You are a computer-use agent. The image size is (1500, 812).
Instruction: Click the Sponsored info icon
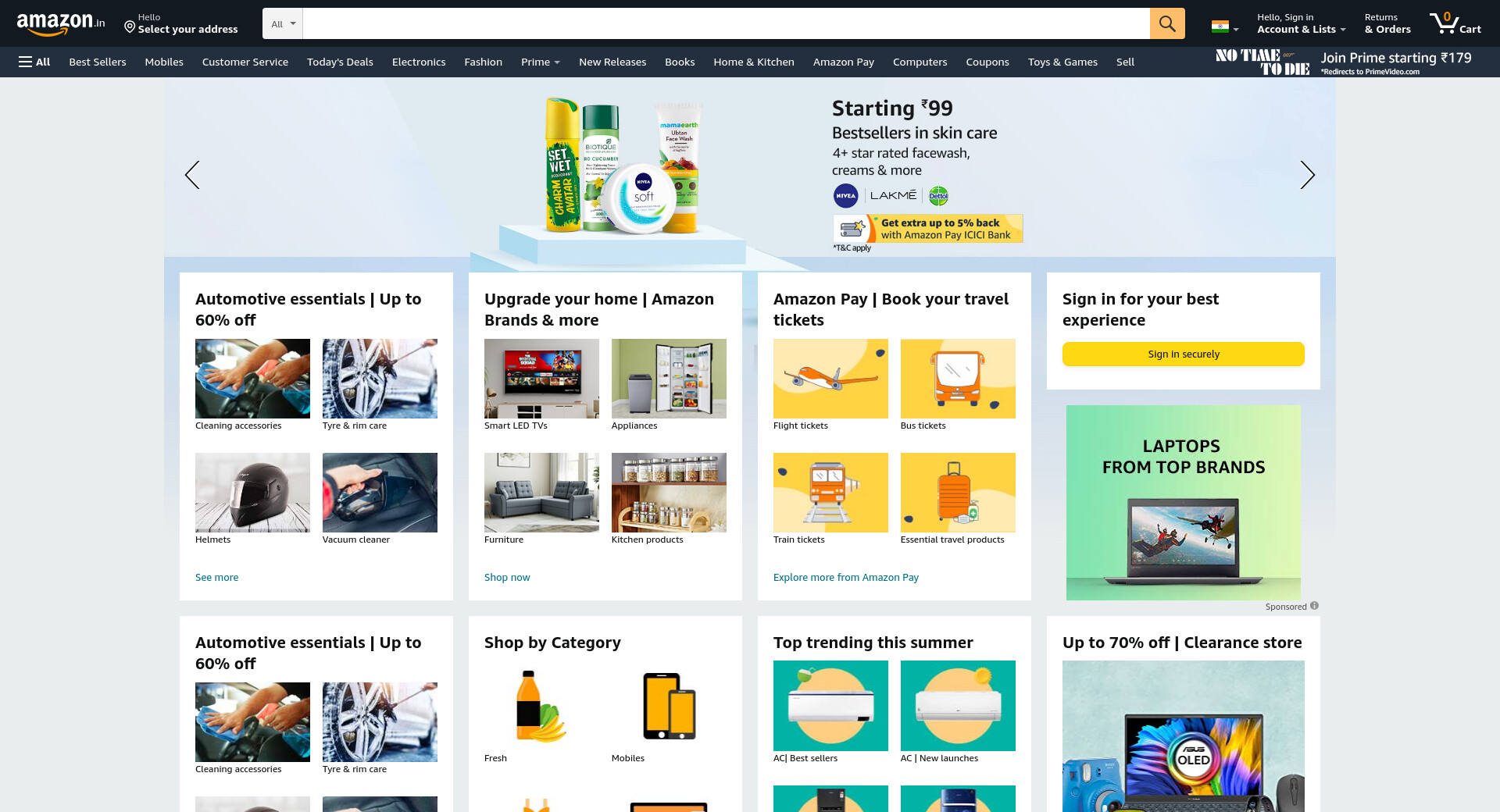[x=1314, y=606]
